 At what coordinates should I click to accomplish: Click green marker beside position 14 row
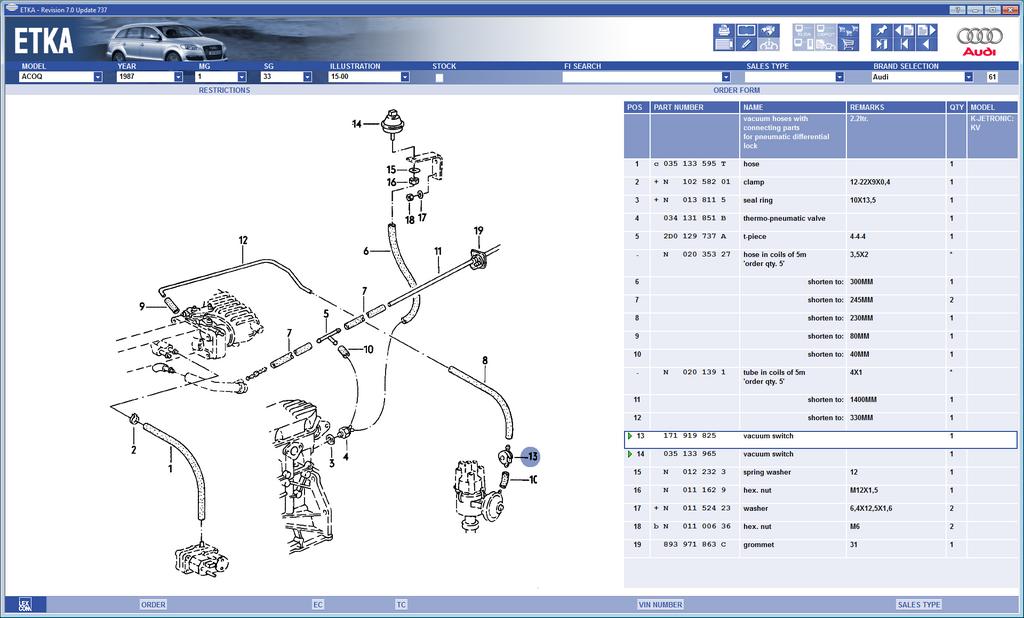(x=630, y=455)
